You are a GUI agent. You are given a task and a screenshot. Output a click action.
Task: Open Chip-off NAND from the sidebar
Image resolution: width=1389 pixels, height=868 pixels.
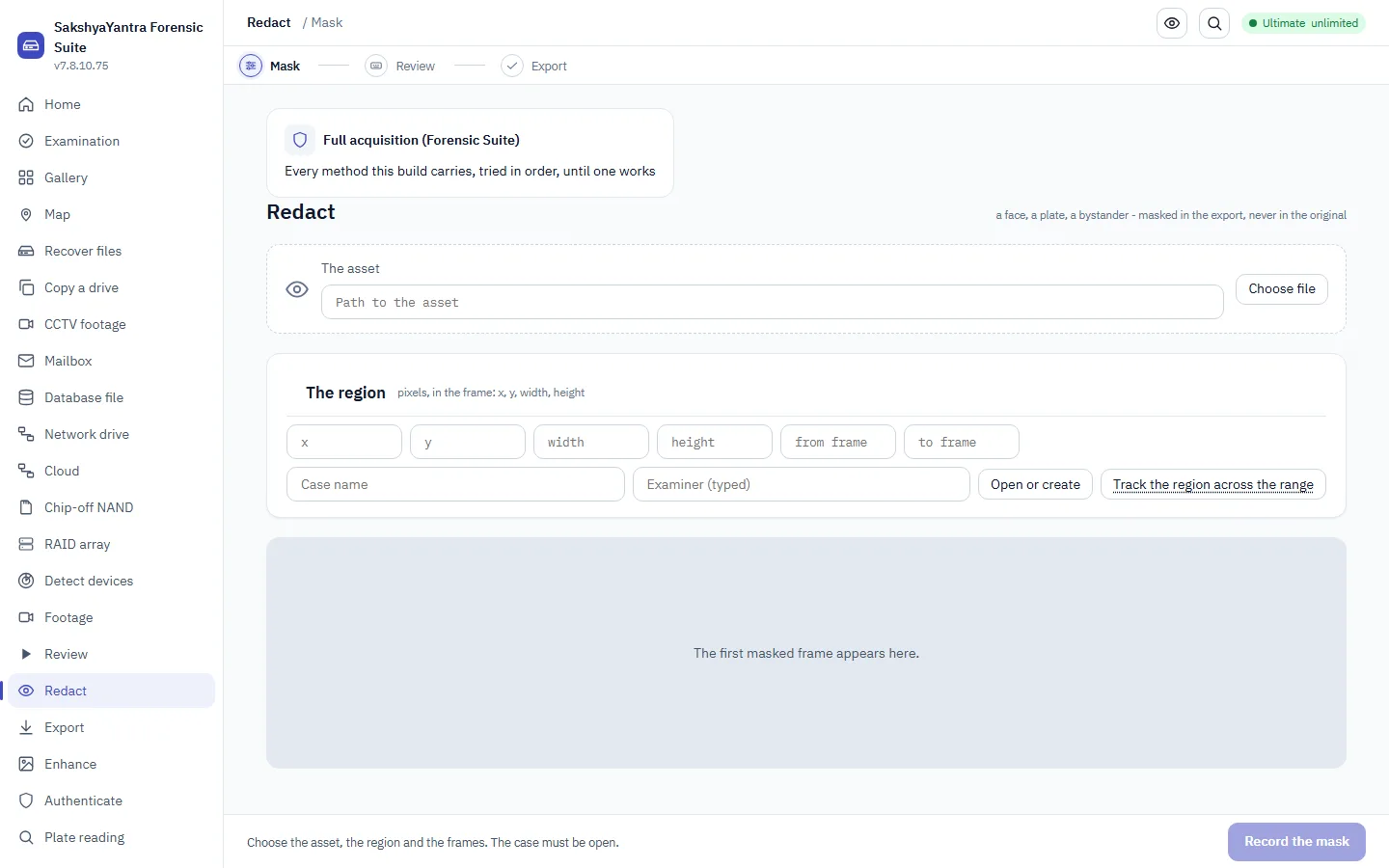[x=112, y=507]
